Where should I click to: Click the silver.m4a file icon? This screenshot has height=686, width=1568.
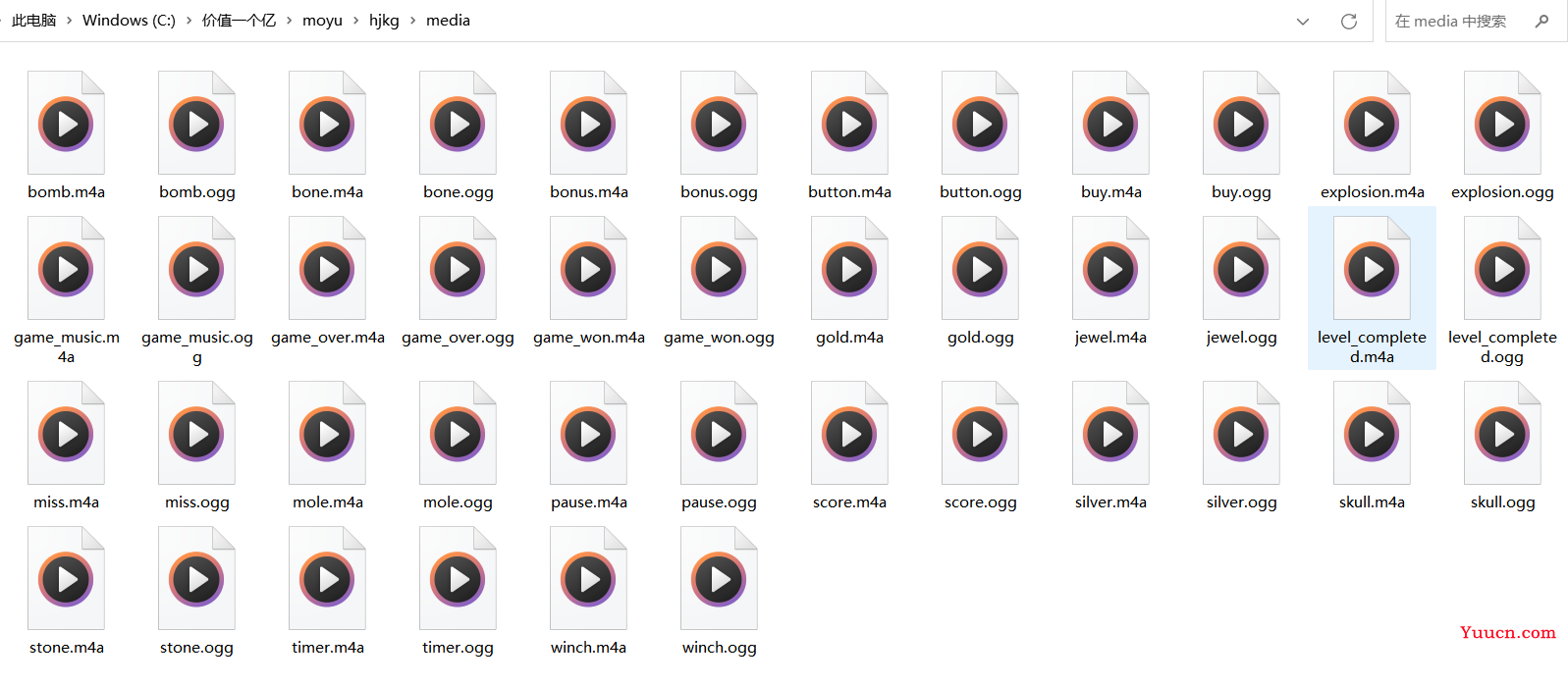click(1110, 433)
